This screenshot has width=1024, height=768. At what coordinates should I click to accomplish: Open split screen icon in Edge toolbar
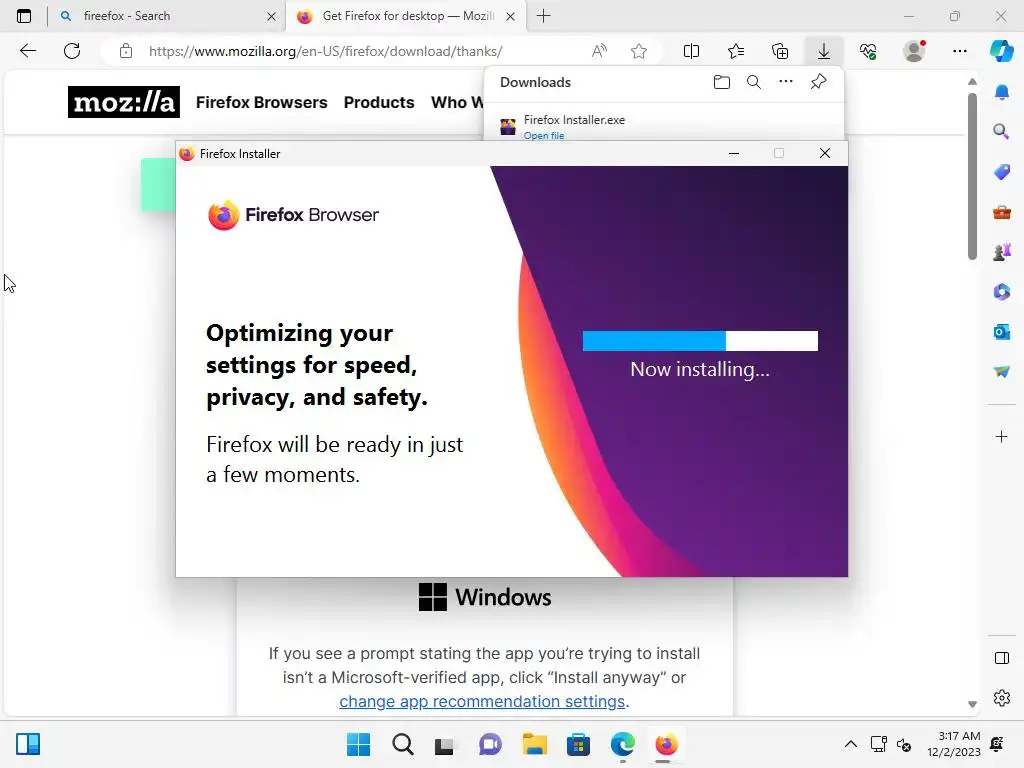[691, 51]
